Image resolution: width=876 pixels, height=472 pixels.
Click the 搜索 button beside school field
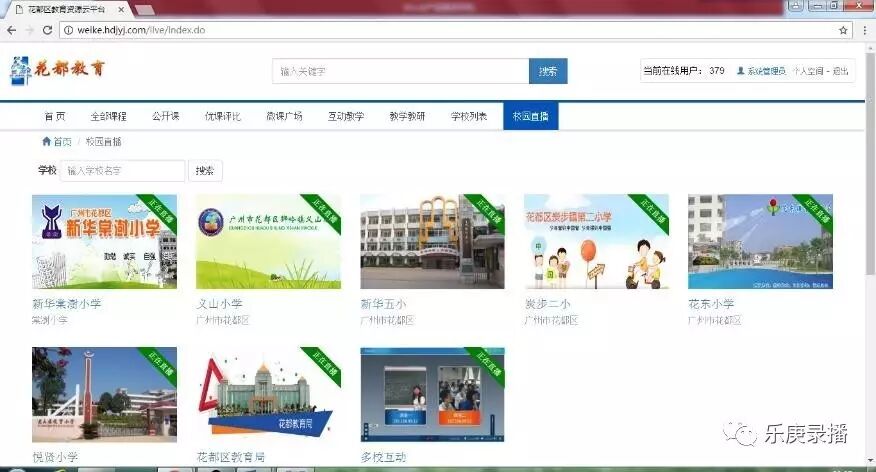click(205, 170)
